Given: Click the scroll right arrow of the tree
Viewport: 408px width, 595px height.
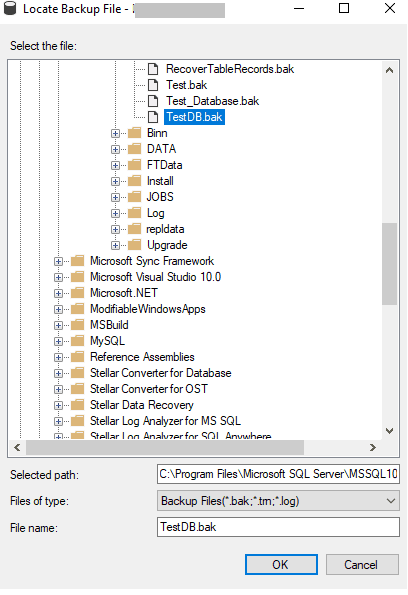Looking at the screenshot, I should tap(373, 448).
